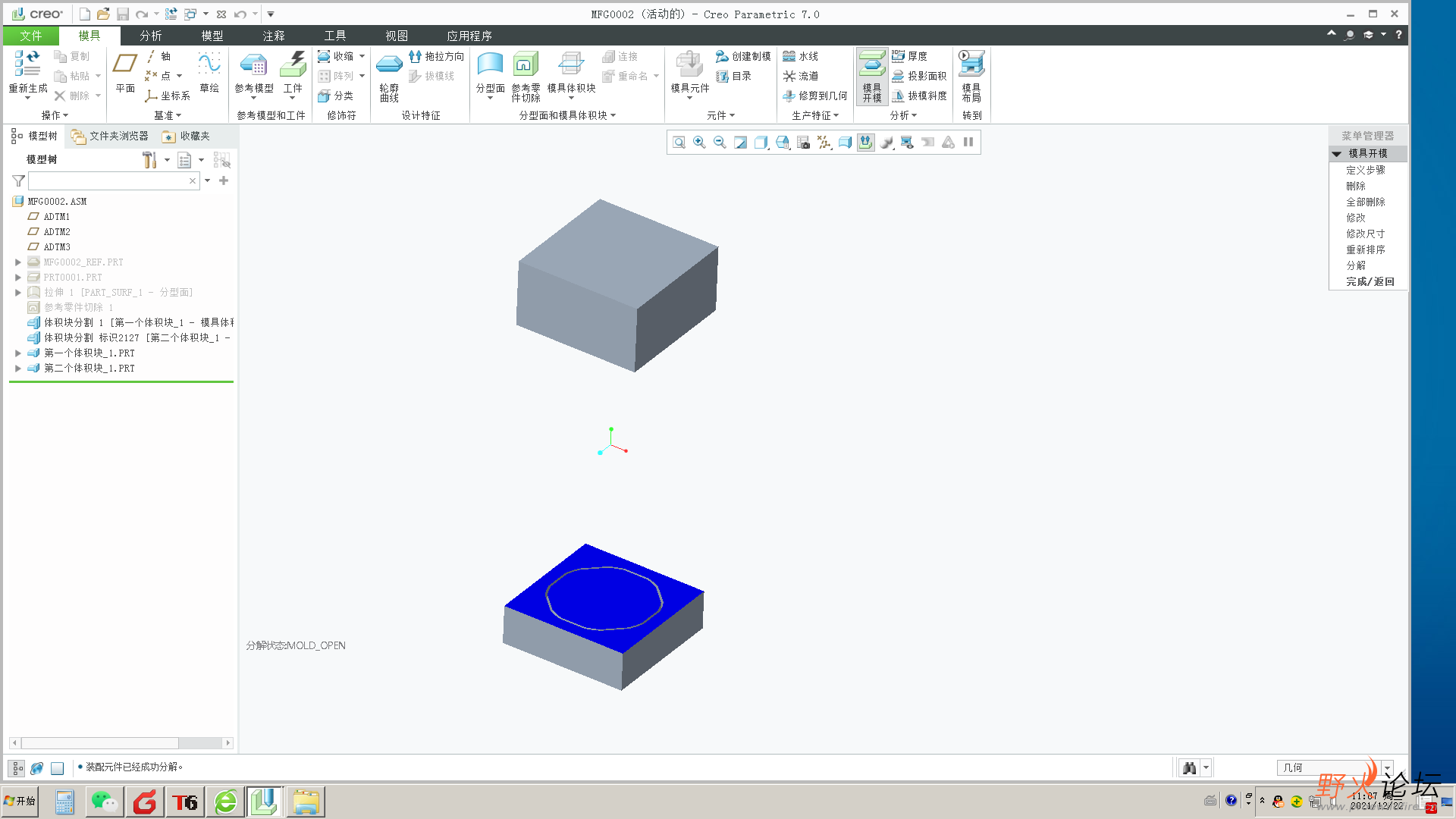The height and width of the screenshot is (819, 1456).
Task: Open the 收藏夹 navigator tab
Action: (x=187, y=136)
